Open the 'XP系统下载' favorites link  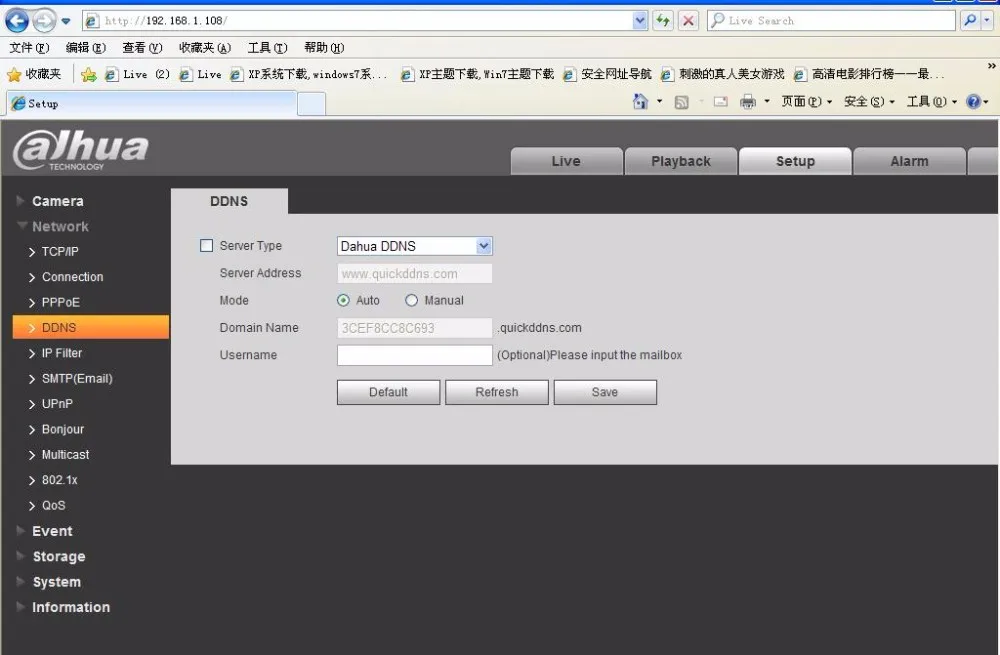click(309, 75)
